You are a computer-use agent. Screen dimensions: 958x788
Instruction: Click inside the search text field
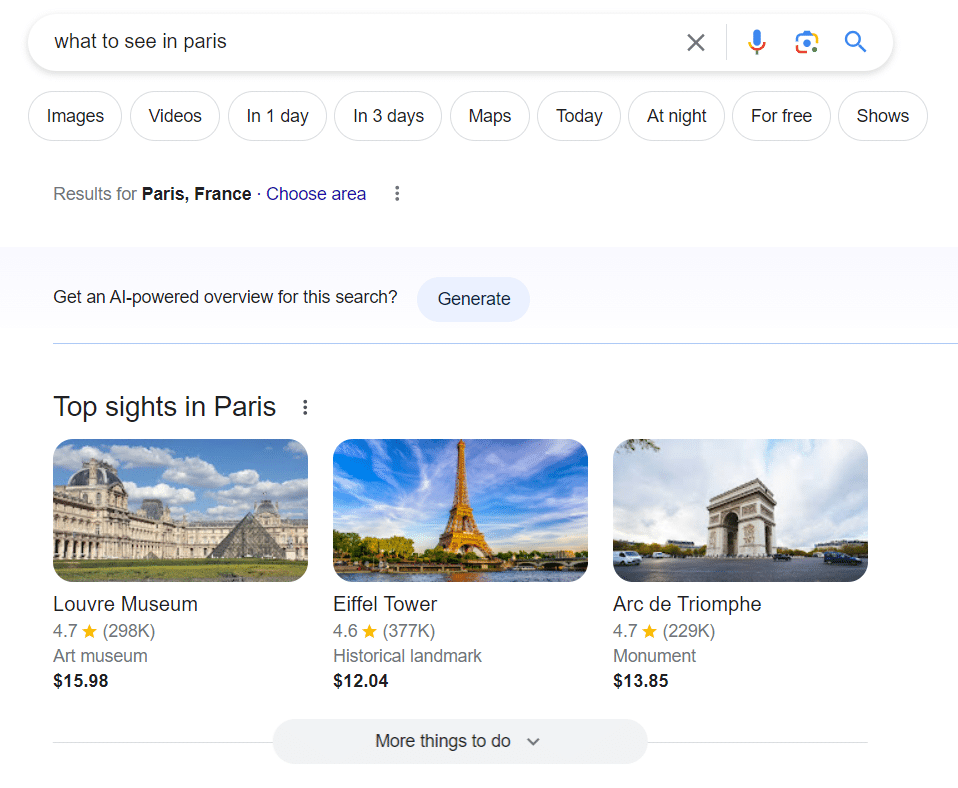tap(350, 42)
